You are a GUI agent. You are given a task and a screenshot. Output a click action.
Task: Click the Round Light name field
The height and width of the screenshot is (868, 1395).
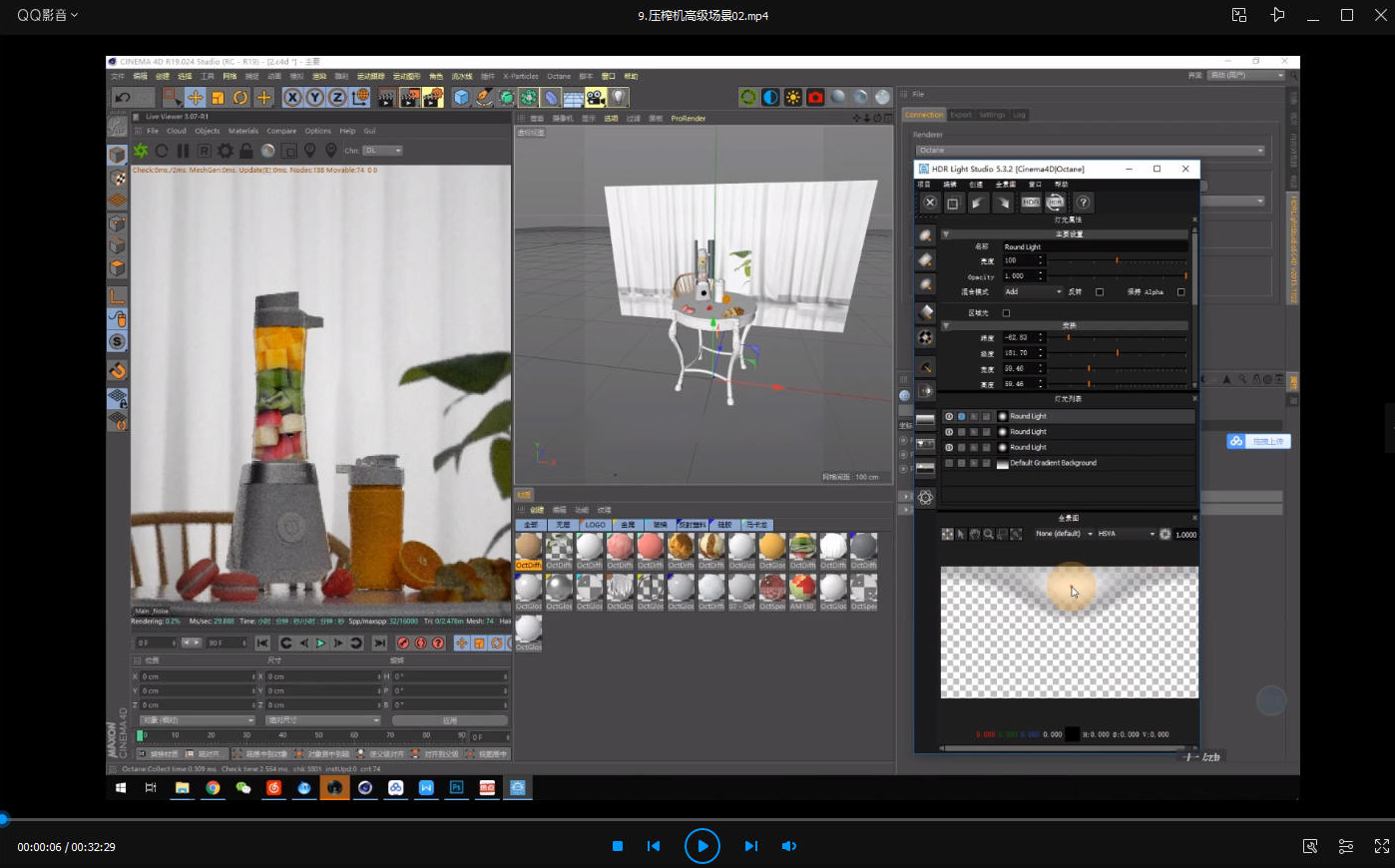[x=1094, y=246]
